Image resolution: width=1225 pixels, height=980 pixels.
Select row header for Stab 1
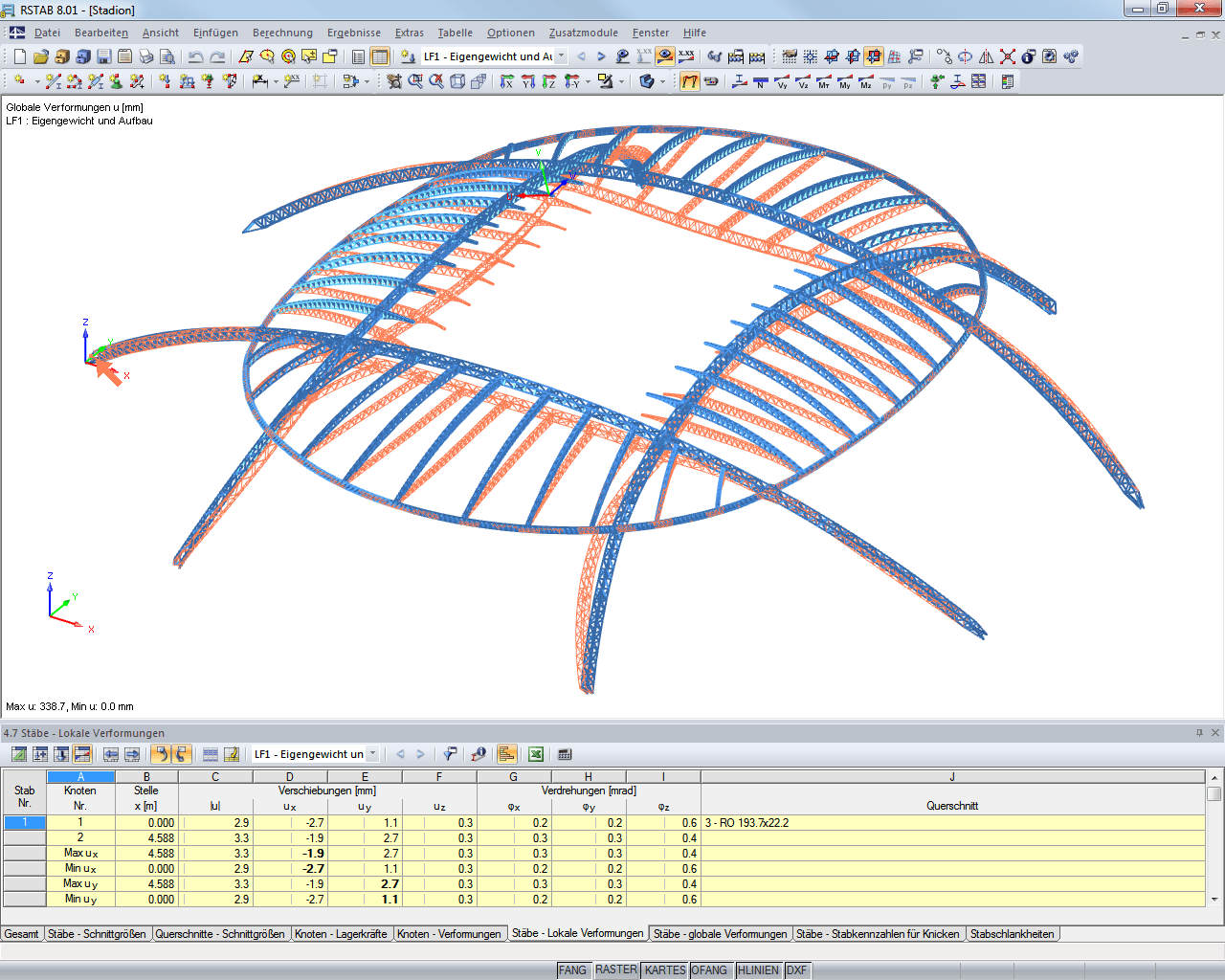click(25, 822)
